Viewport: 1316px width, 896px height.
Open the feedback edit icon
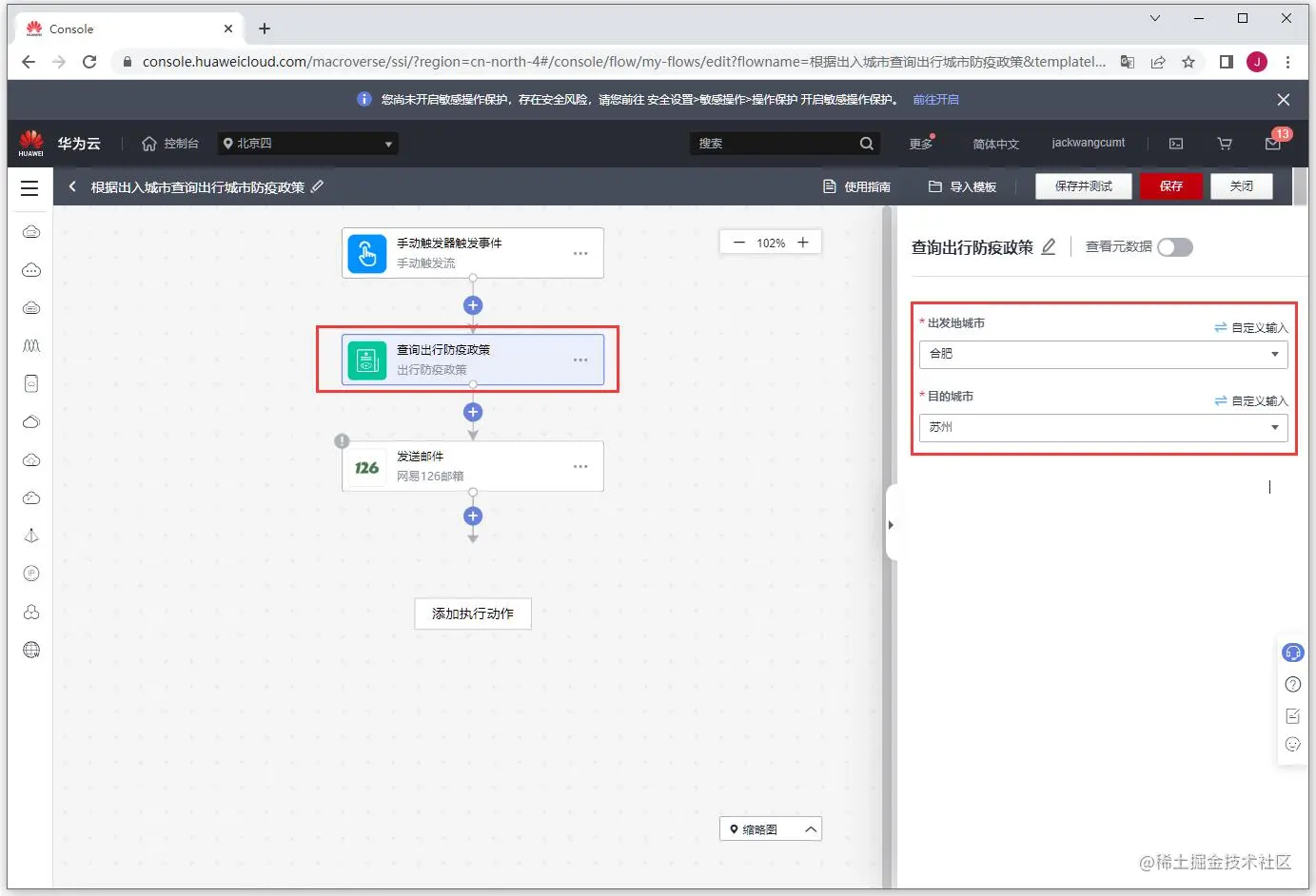point(1292,715)
